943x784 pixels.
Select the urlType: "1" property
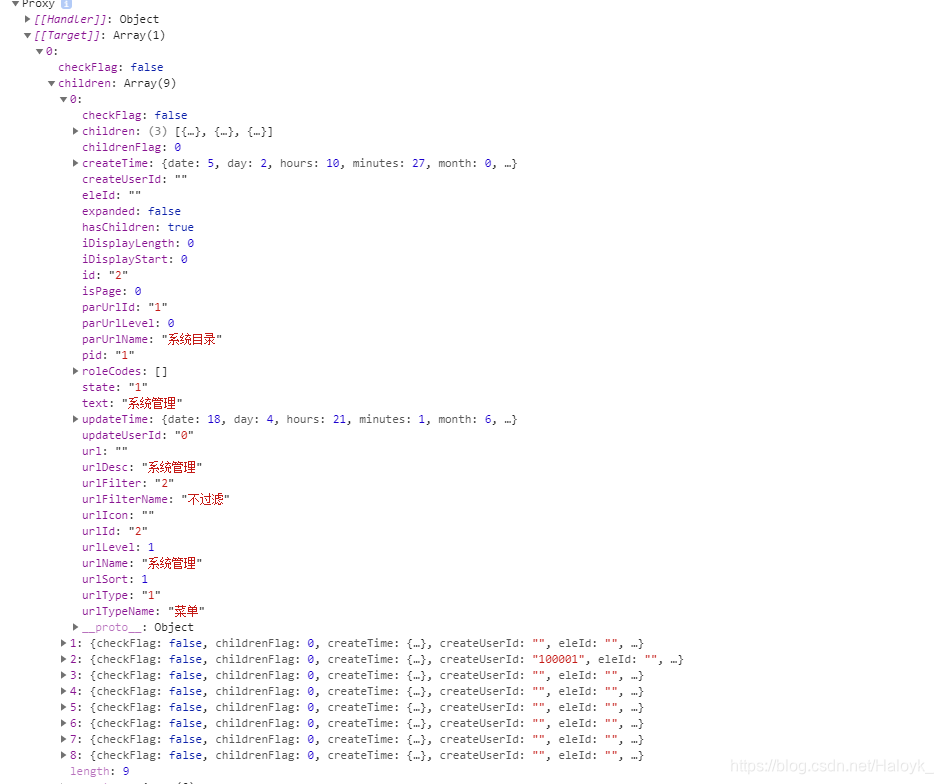click(x=121, y=595)
